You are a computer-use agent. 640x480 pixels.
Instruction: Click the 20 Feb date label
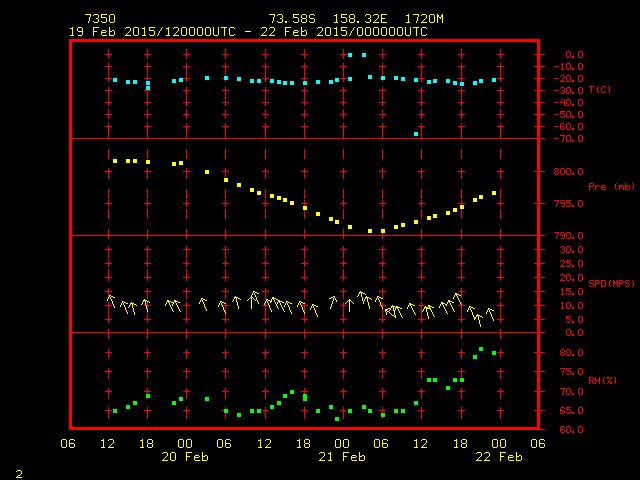pyautogui.click(x=185, y=457)
